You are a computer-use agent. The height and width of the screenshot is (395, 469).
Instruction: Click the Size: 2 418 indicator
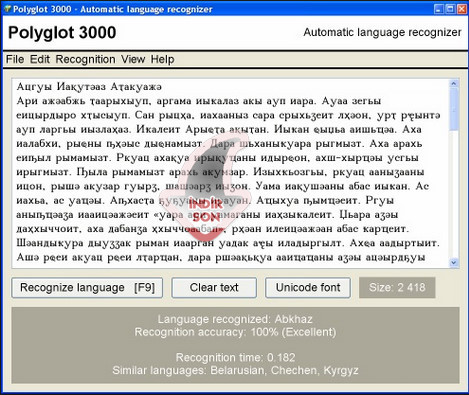point(397,288)
